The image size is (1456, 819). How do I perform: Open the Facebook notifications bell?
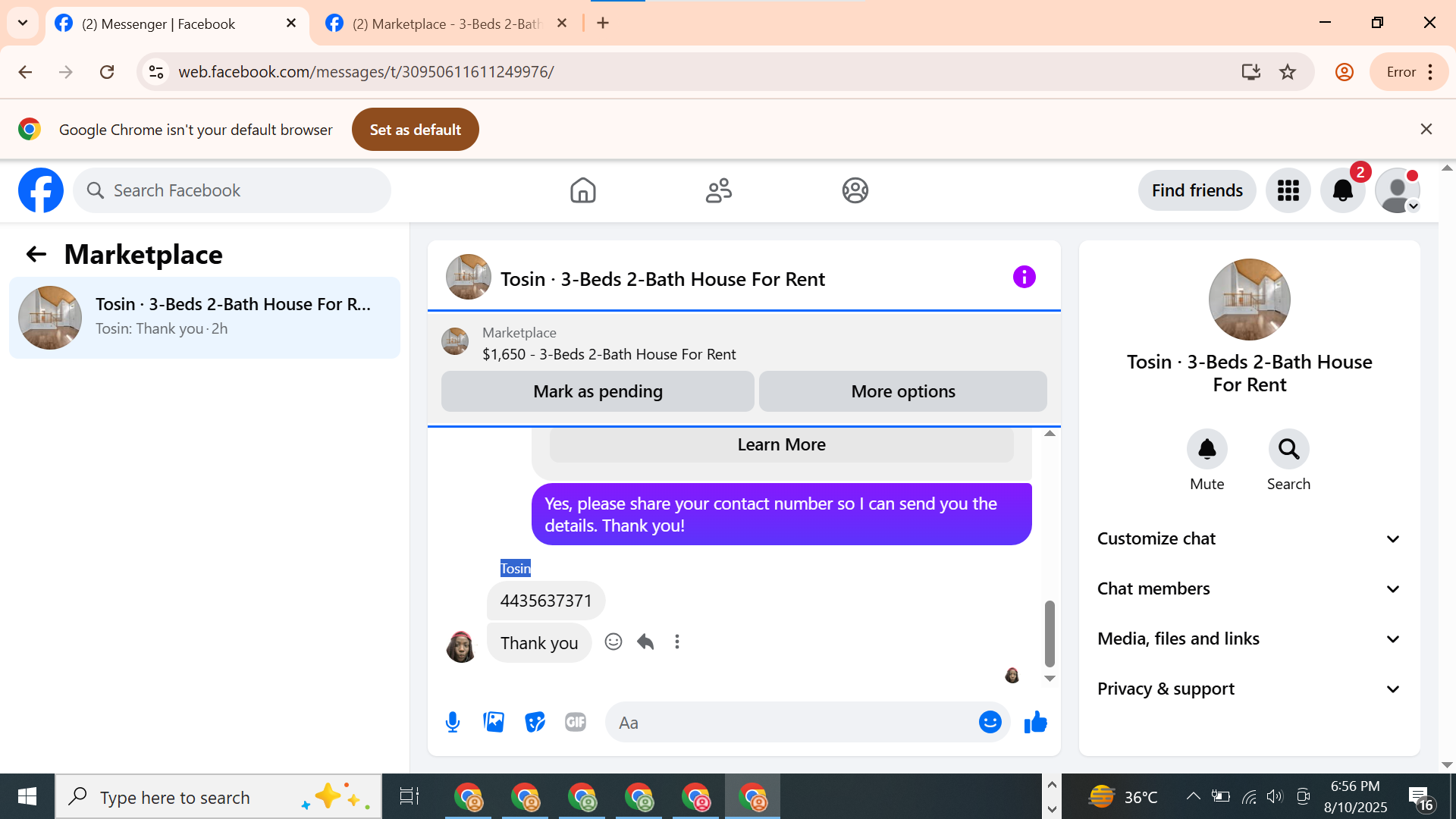(1342, 190)
